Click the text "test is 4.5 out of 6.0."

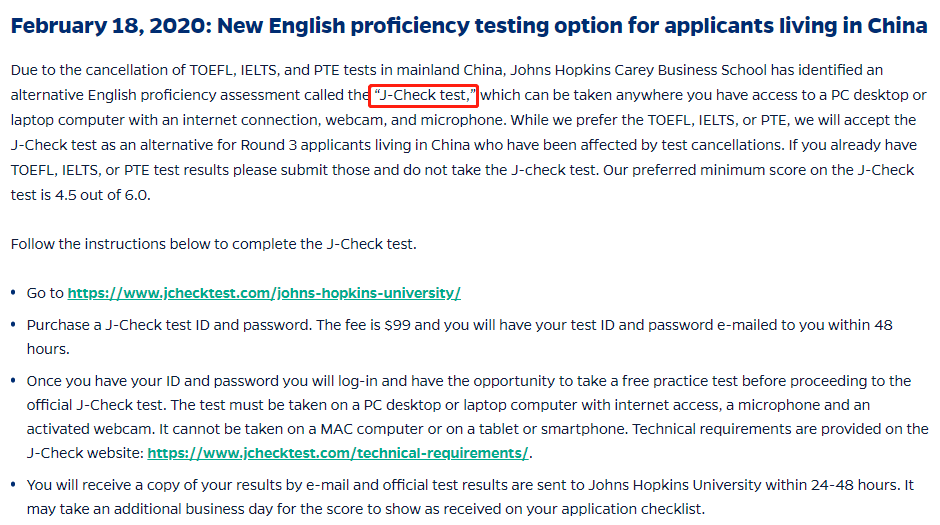(80, 195)
